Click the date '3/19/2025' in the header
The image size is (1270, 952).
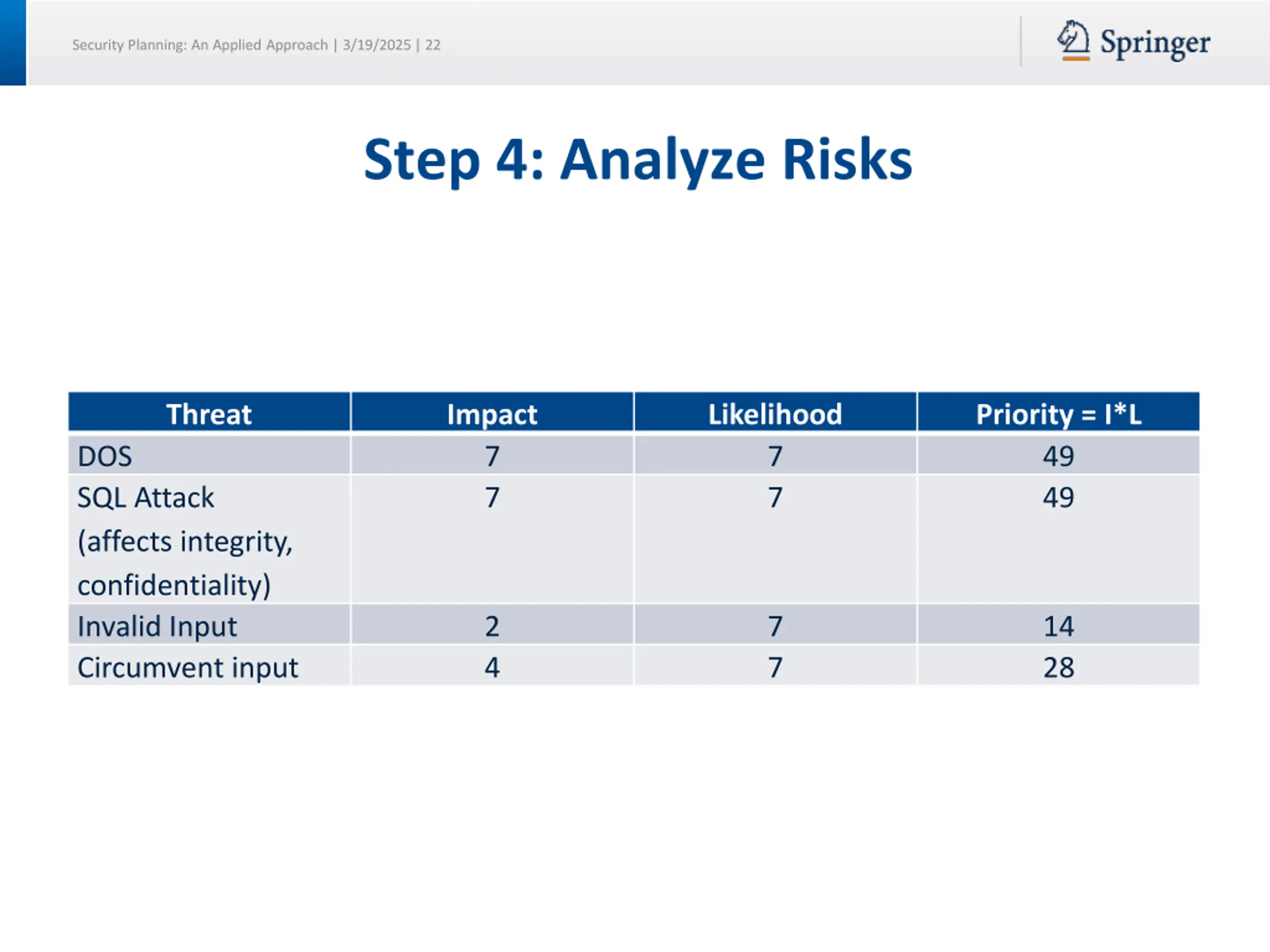point(377,45)
